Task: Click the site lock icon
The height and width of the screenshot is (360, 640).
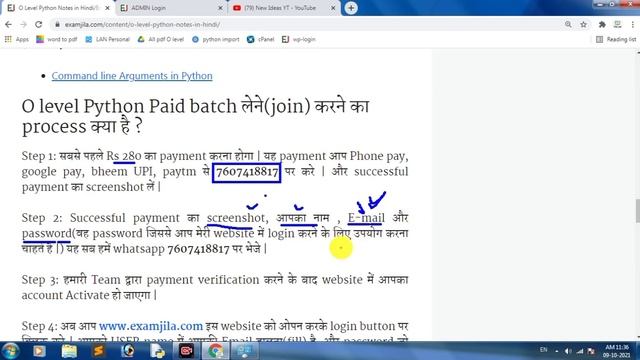Action: tap(58, 24)
